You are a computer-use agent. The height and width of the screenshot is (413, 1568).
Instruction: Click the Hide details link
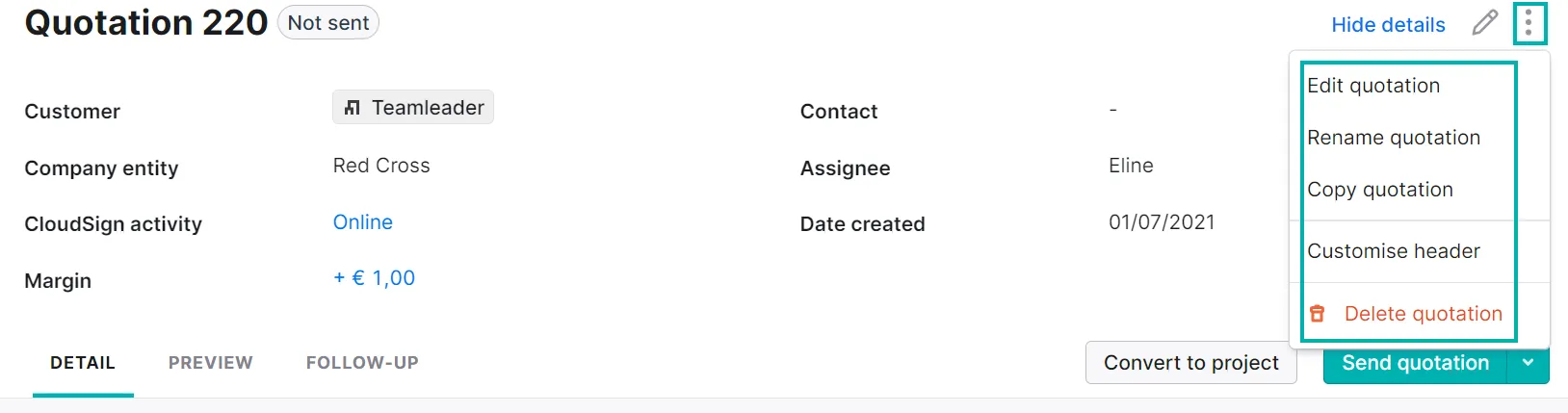[x=1388, y=25]
